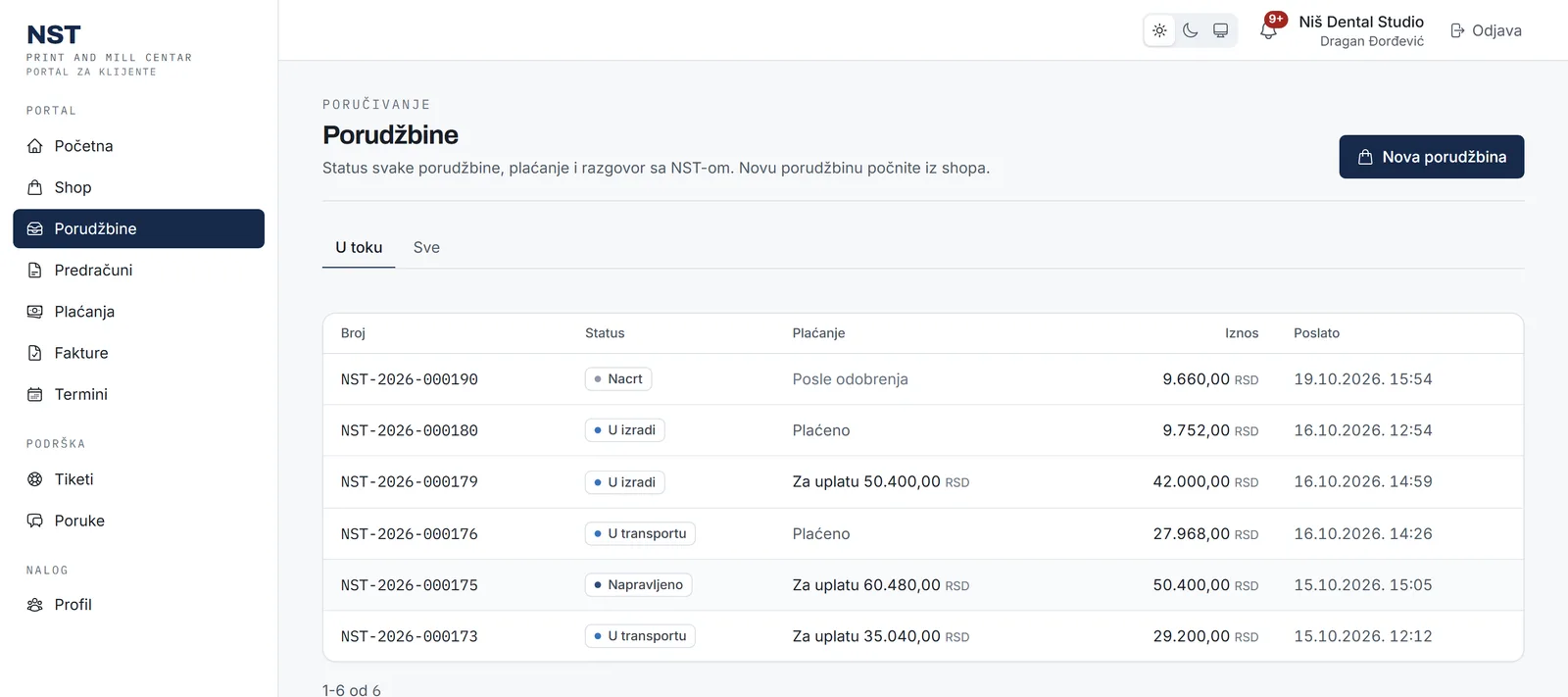Click Za uplatu 35.040,00 RSD cell
This screenshot has width=1568, height=697.
tap(881, 637)
